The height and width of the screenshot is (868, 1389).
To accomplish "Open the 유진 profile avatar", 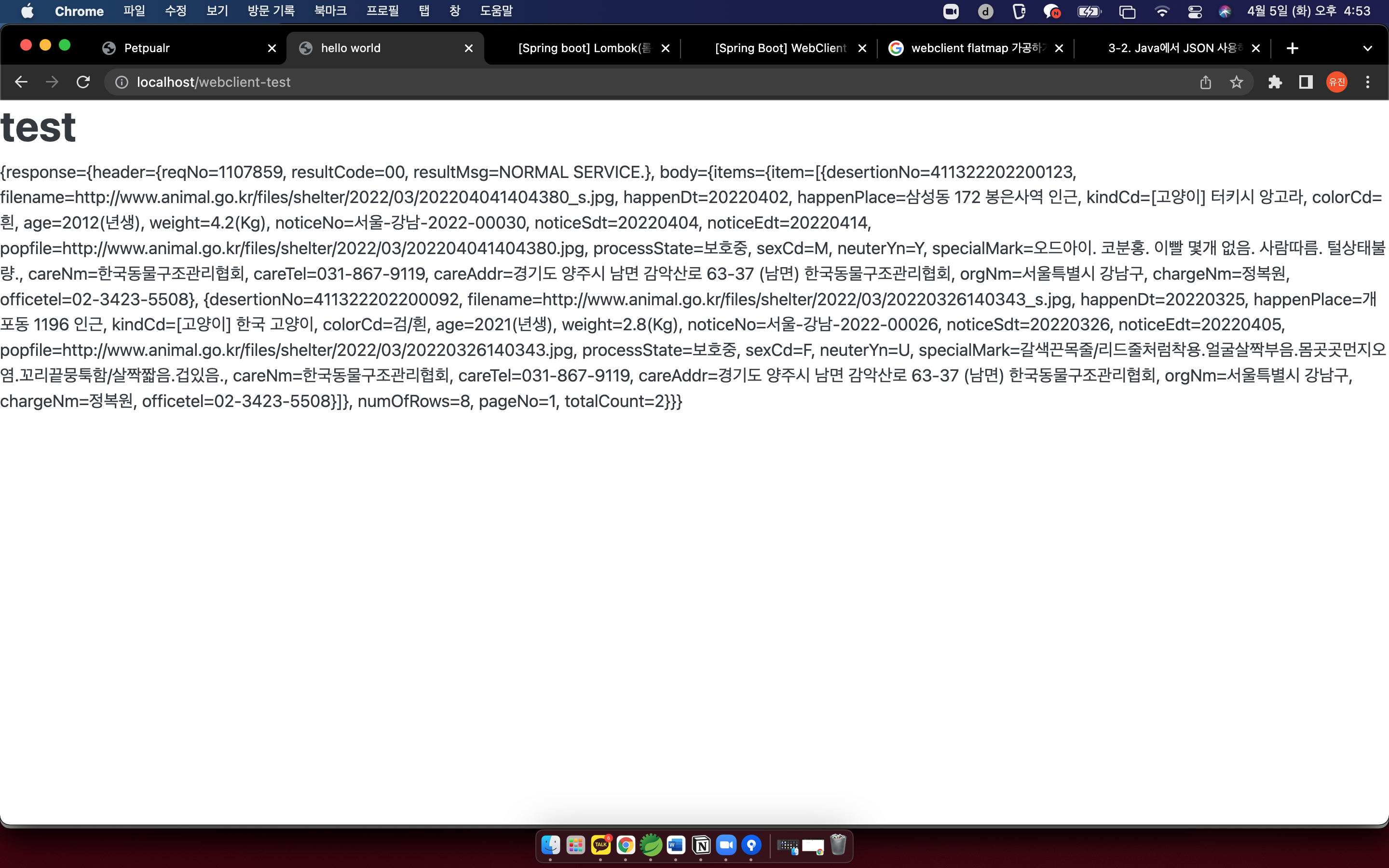I will pos(1337,82).
